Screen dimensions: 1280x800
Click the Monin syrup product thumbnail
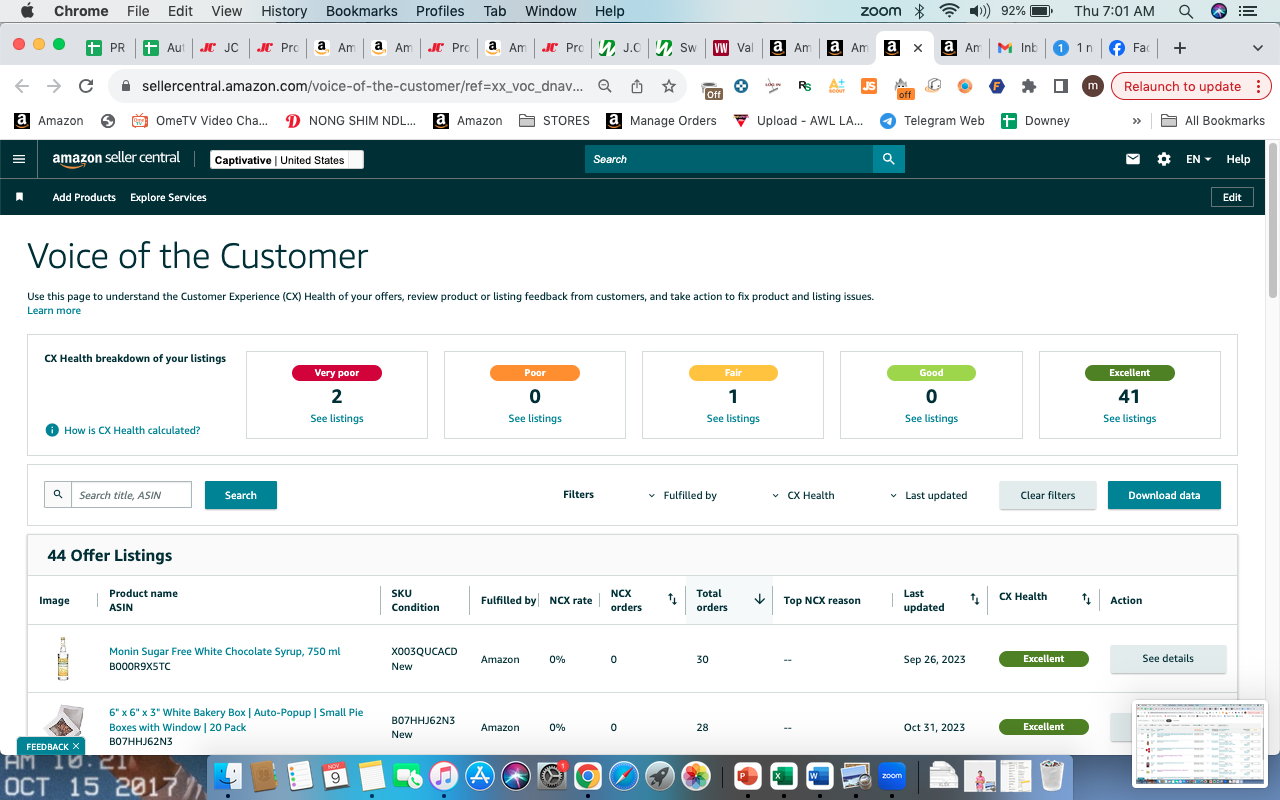pyautogui.click(x=64, y=658)
